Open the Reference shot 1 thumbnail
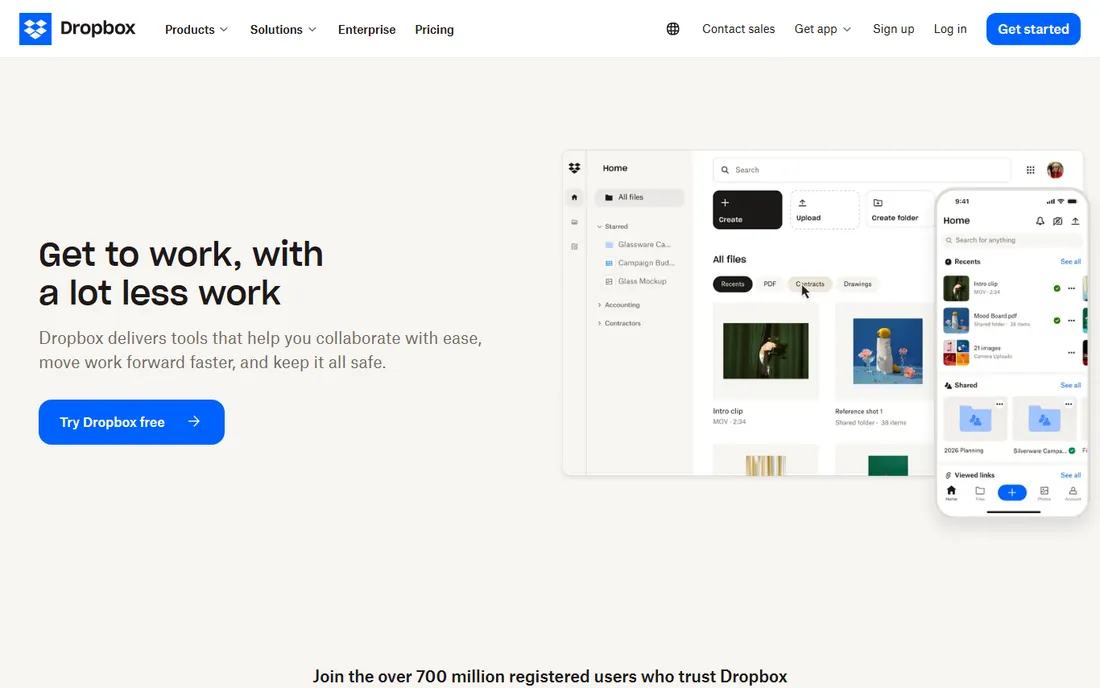This screenshot has height=688, width=1100. click(x=887, y=351)
